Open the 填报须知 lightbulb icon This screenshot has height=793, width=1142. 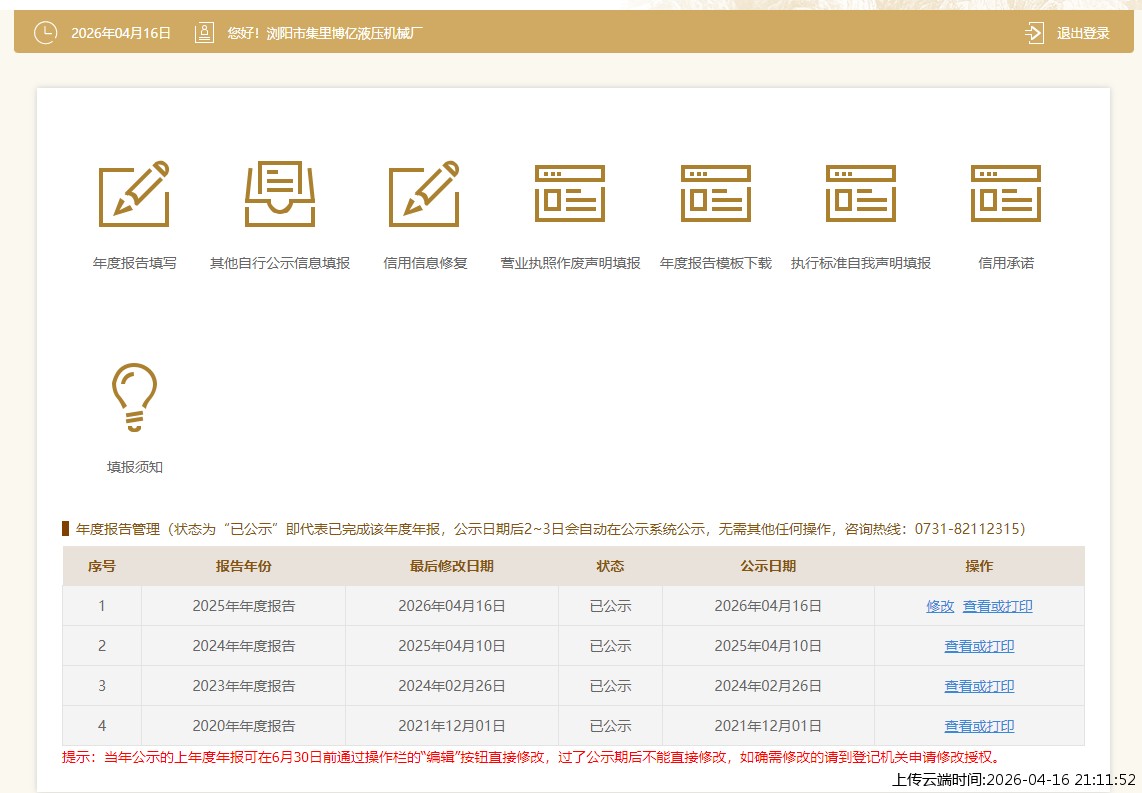pyautogui.click(x=134, y=398)
